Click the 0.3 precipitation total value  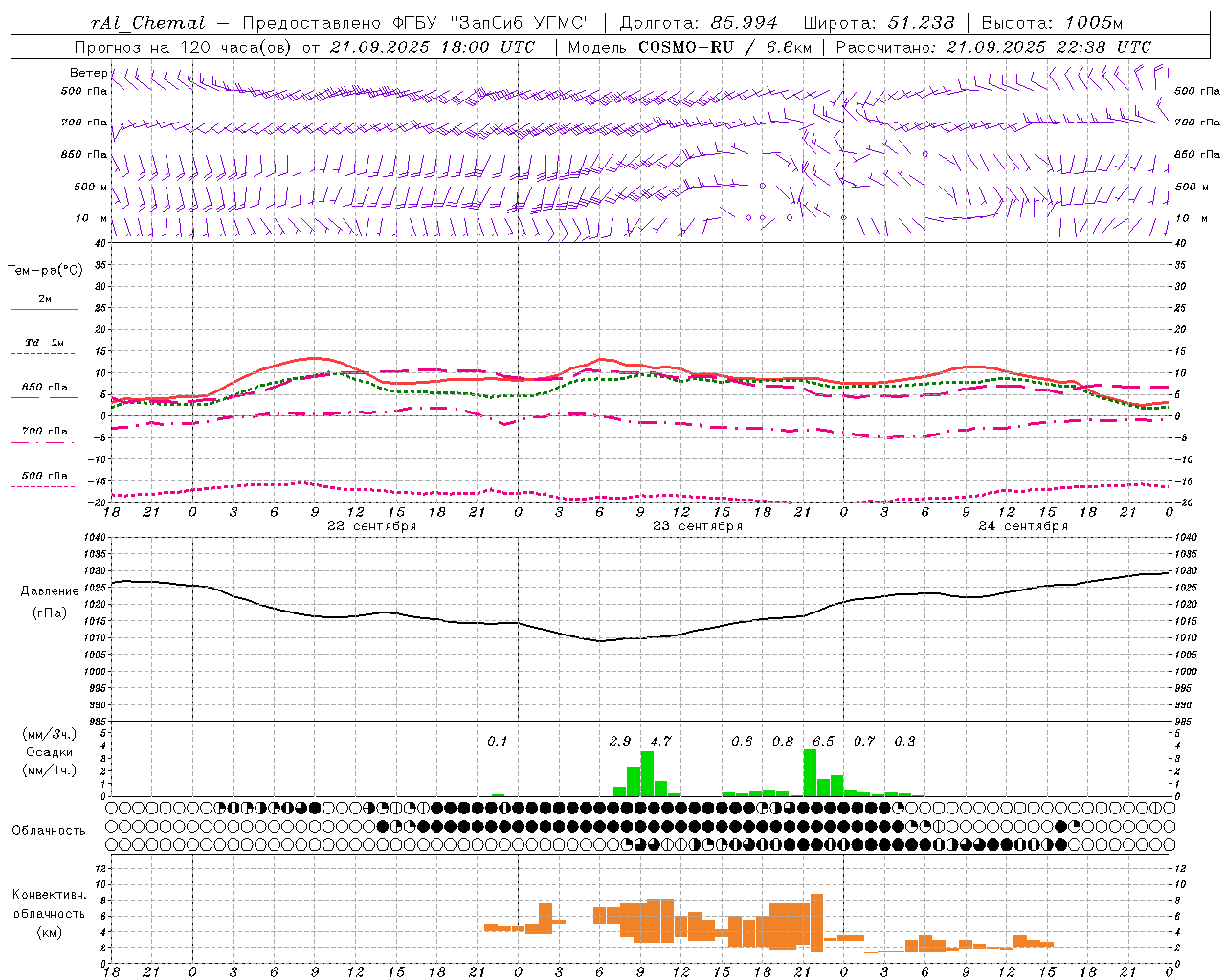pyautogui.click(x=904, y=741)
